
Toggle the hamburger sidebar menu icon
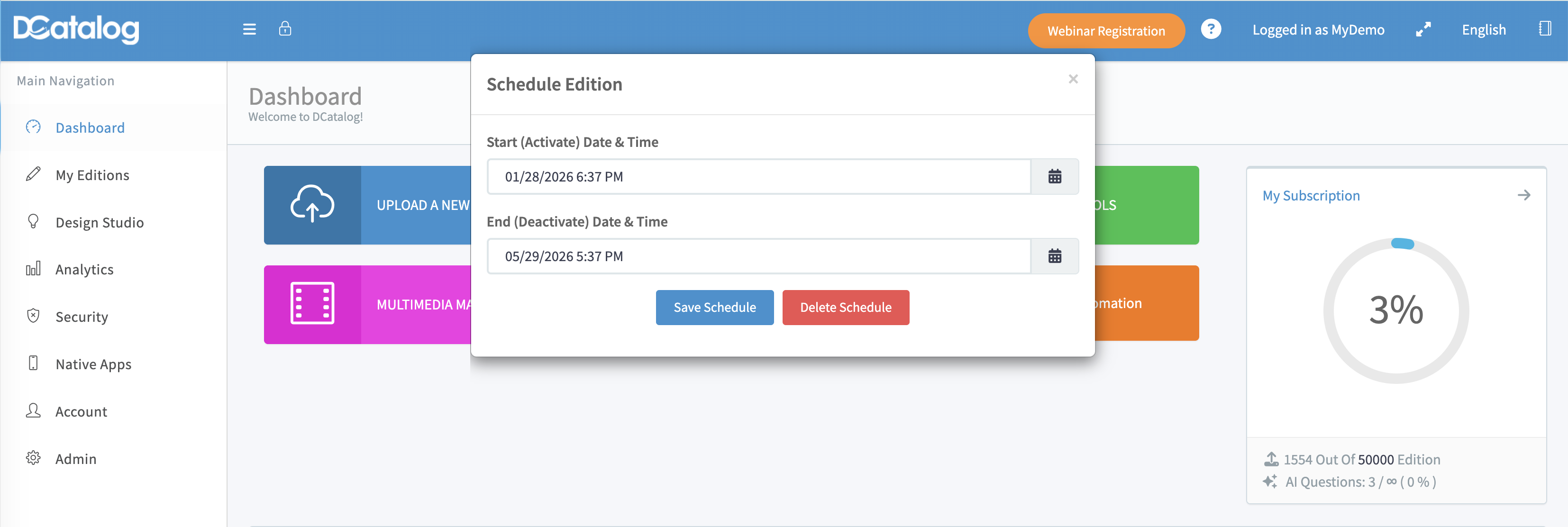tap(249, 29)
